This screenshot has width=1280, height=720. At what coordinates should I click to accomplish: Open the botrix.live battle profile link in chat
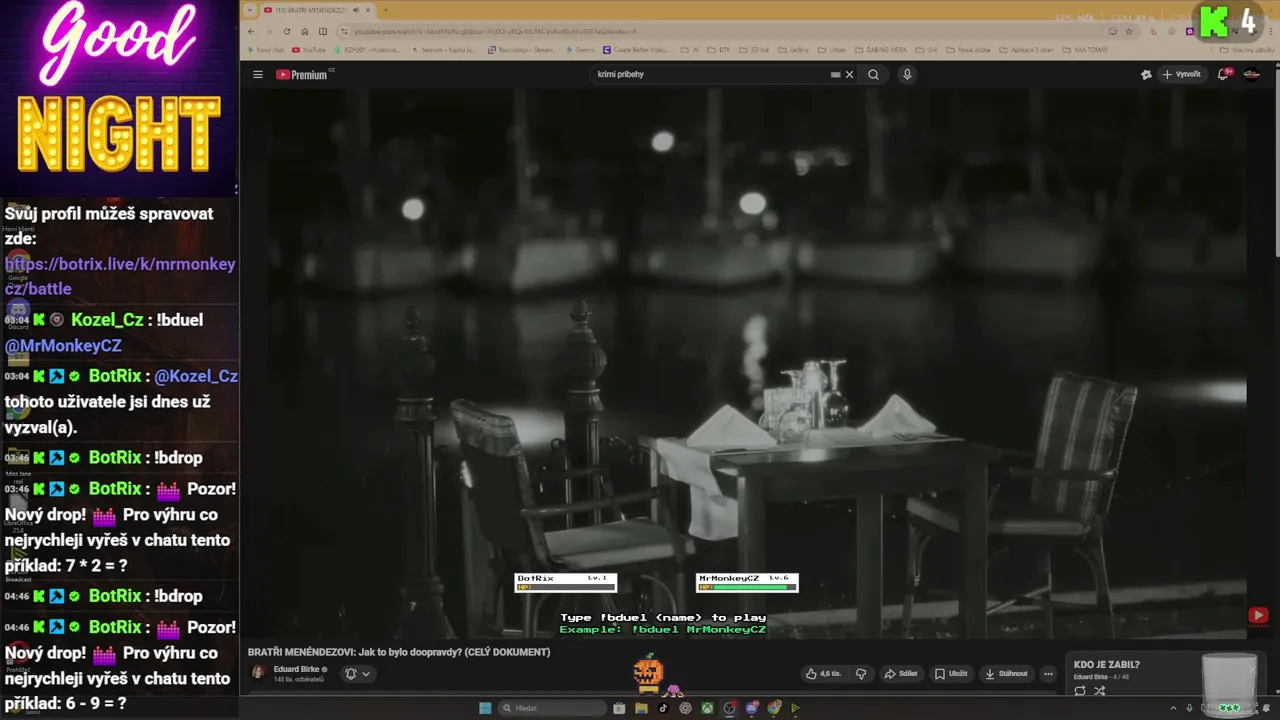pos(120,276)
